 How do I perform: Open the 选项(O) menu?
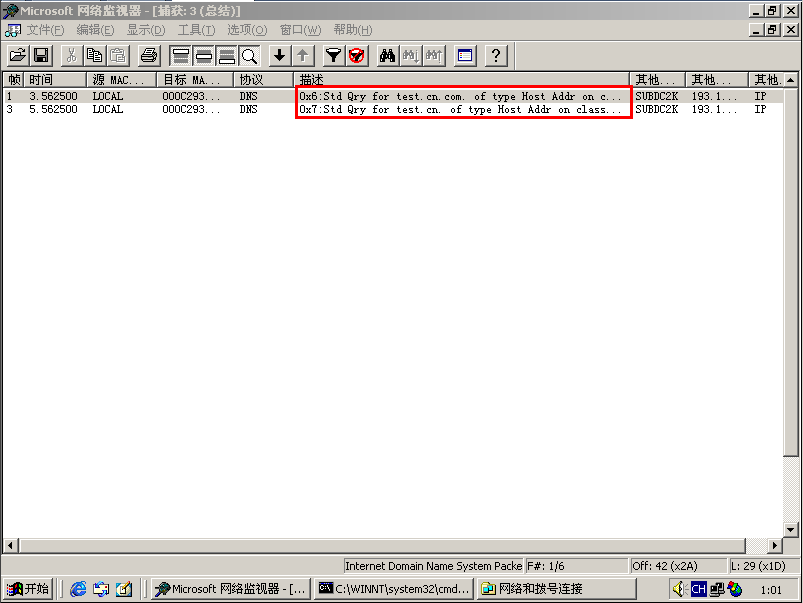point(247,30)
